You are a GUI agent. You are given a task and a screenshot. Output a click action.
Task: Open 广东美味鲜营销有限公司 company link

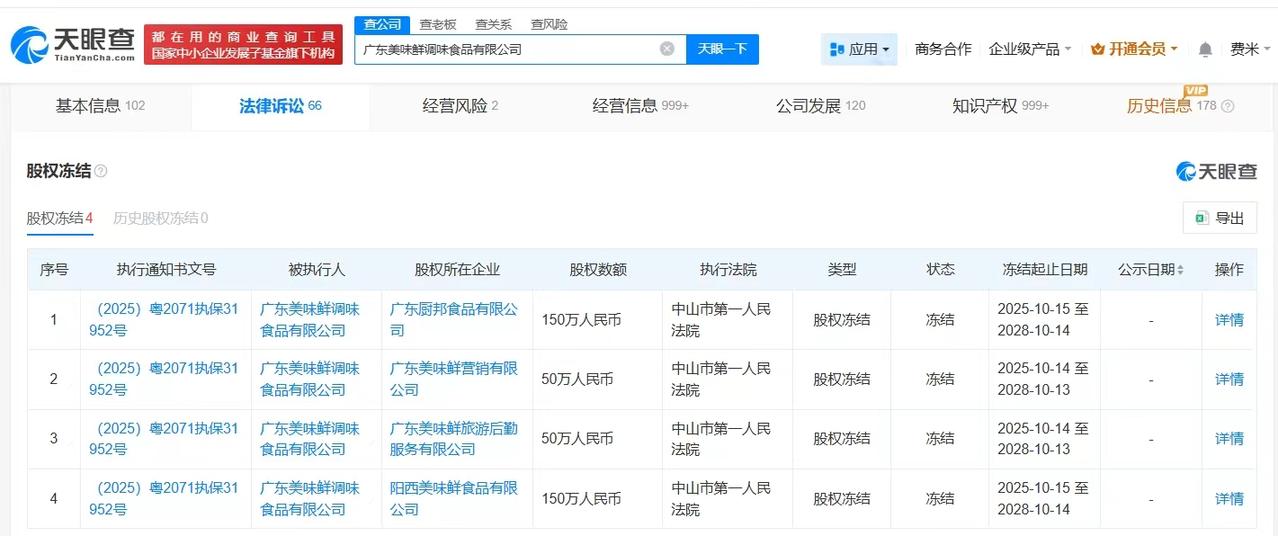[x=454, y=379]
